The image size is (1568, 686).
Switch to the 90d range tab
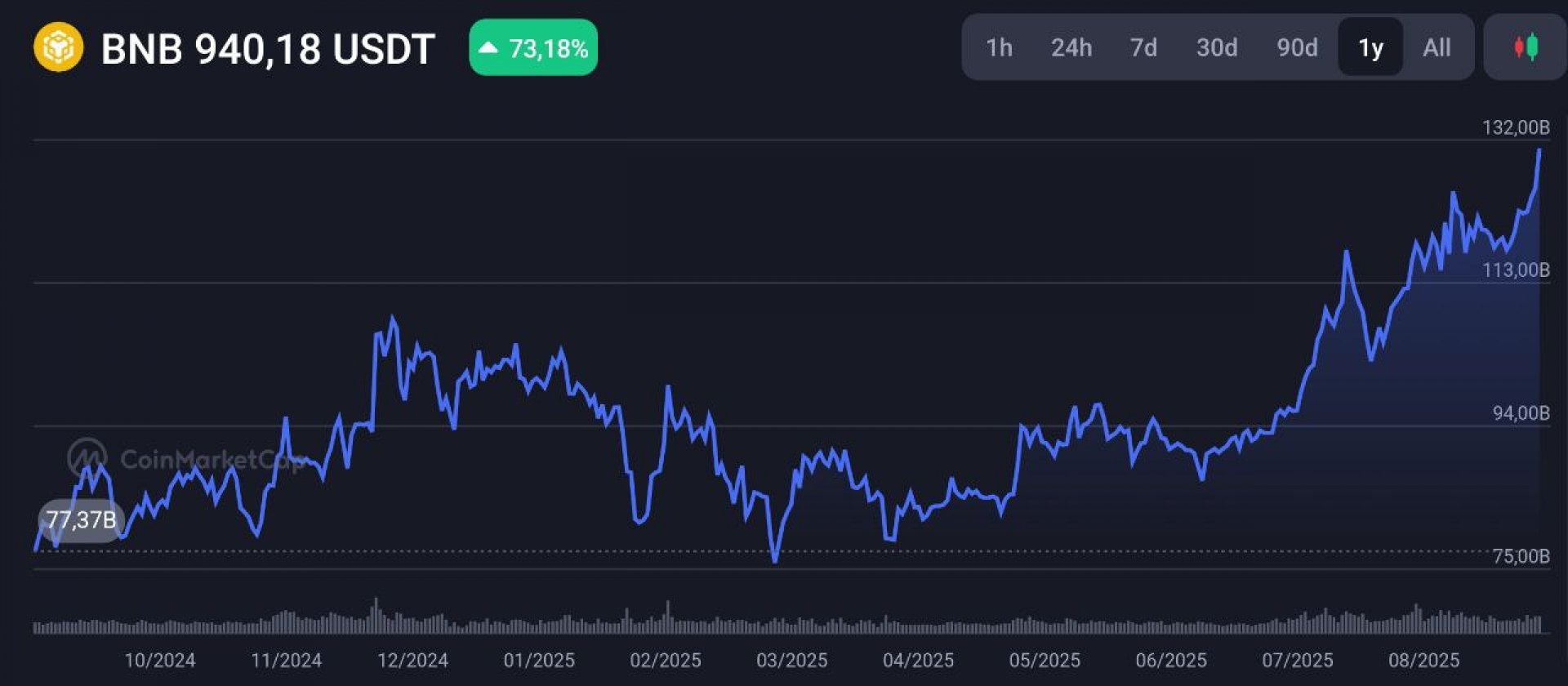click(x=1297, y=47)
